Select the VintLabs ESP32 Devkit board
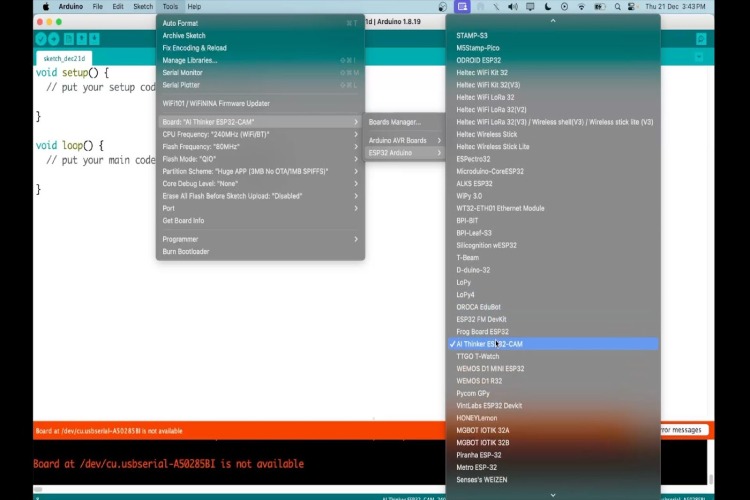This screenshot has width=750, height=500. pyautogui.click(x=553, y=406)
